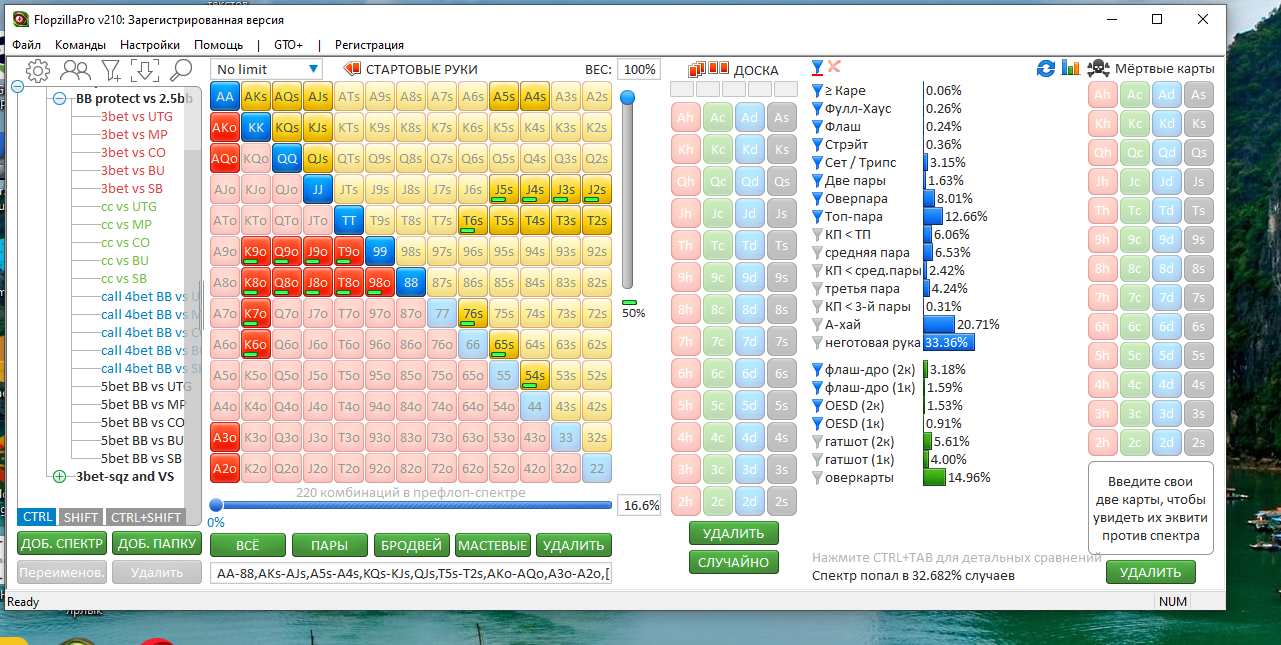Clear filters with the red X icon
Viewport: 1281px width, 645px height.
[834, 67]
